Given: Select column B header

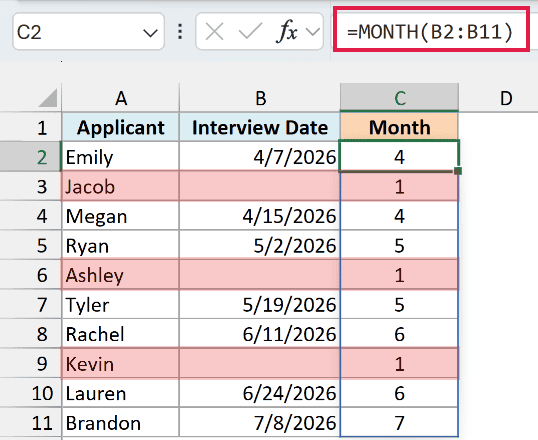Looking at the screenshot, I should point(260,98).
